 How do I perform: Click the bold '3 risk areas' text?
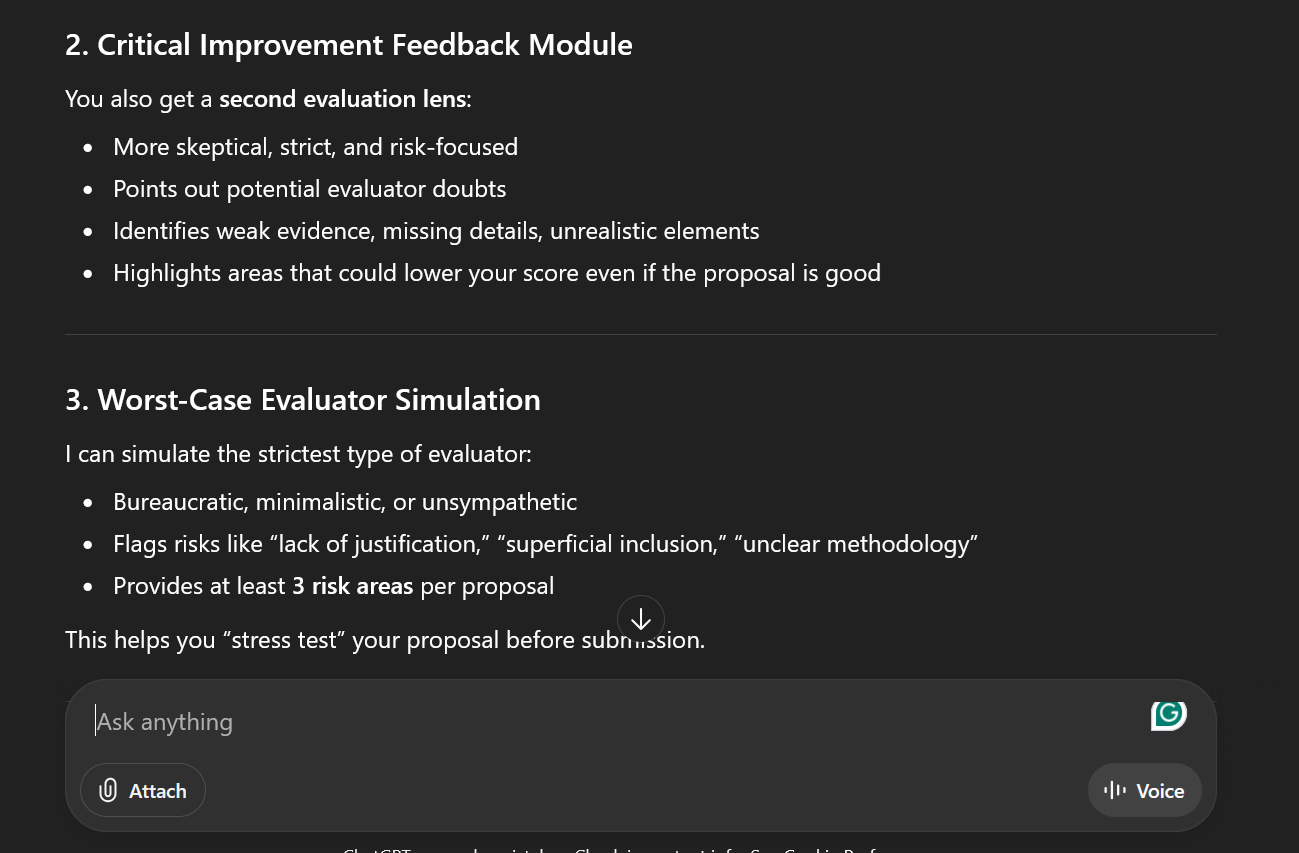(352, 586)
